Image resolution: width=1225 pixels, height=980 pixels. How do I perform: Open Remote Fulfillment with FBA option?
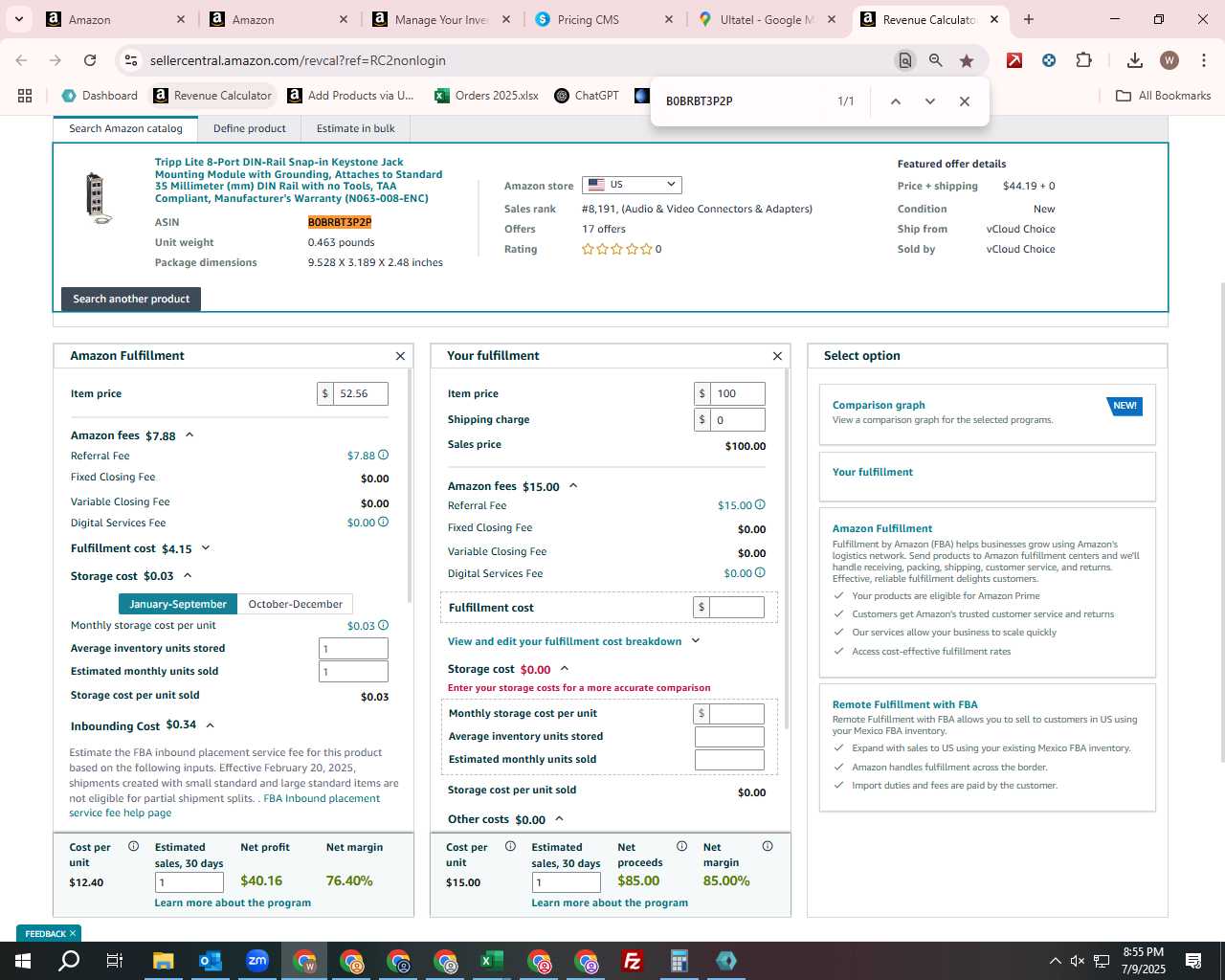point(988,747)
